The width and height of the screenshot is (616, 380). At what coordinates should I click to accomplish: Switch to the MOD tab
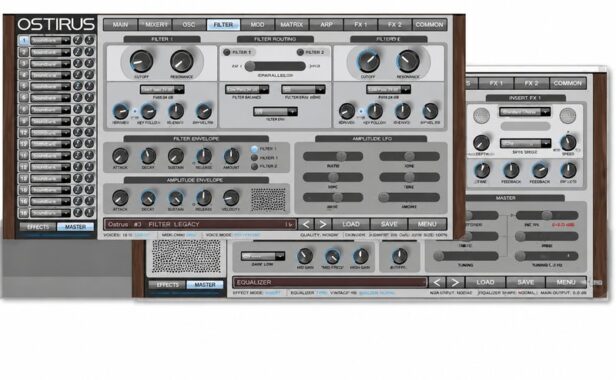coord(257,24)
